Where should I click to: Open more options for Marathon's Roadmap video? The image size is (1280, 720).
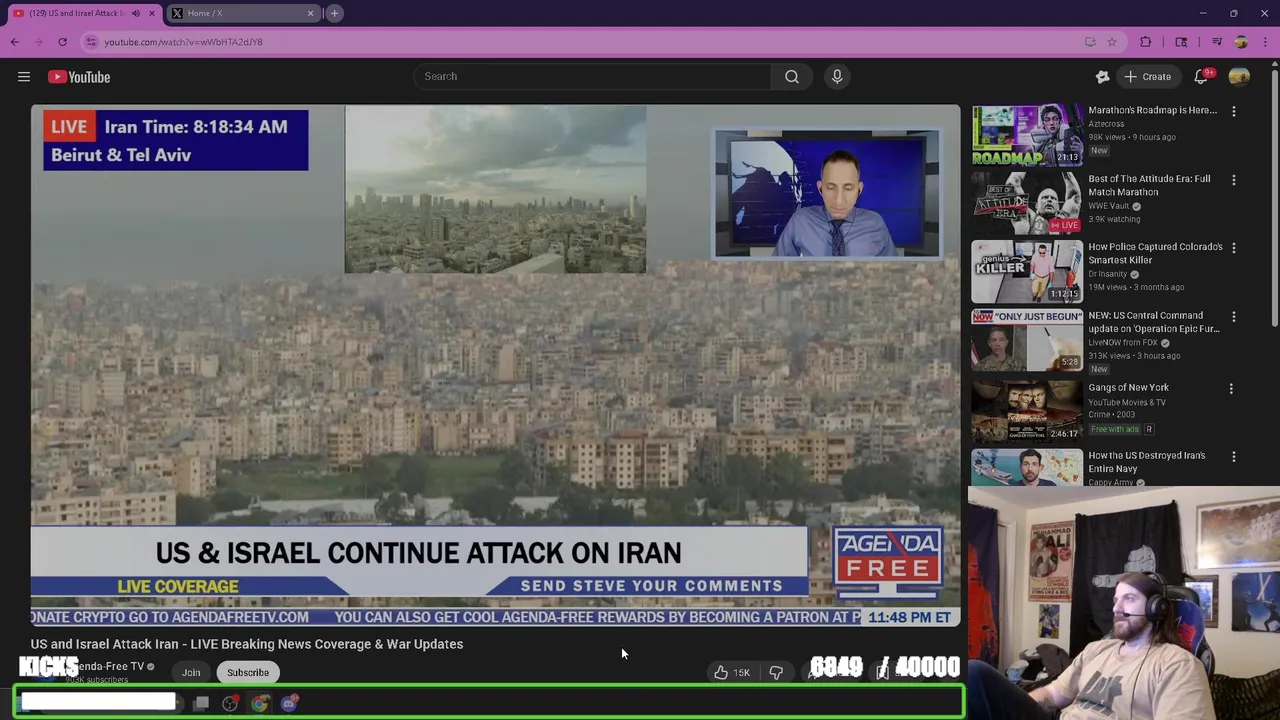[x=1233, y=111]
